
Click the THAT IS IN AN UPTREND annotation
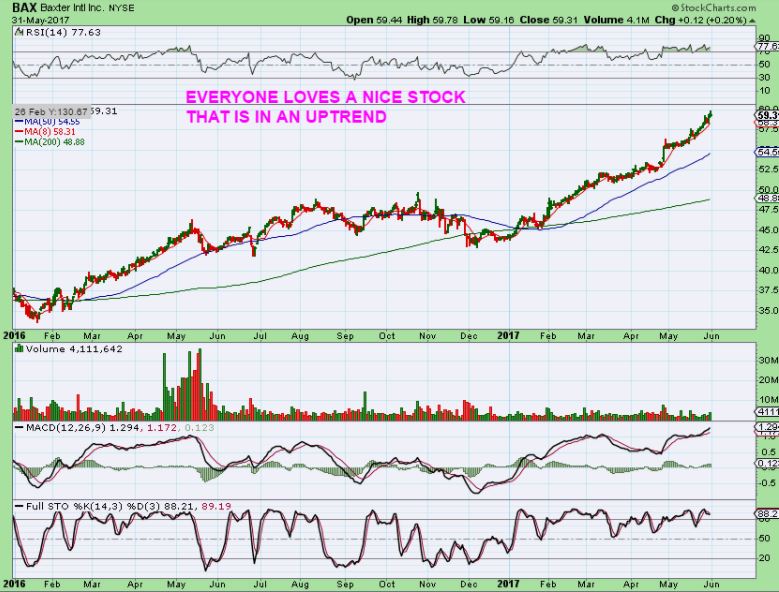click(x=287, y=117)
